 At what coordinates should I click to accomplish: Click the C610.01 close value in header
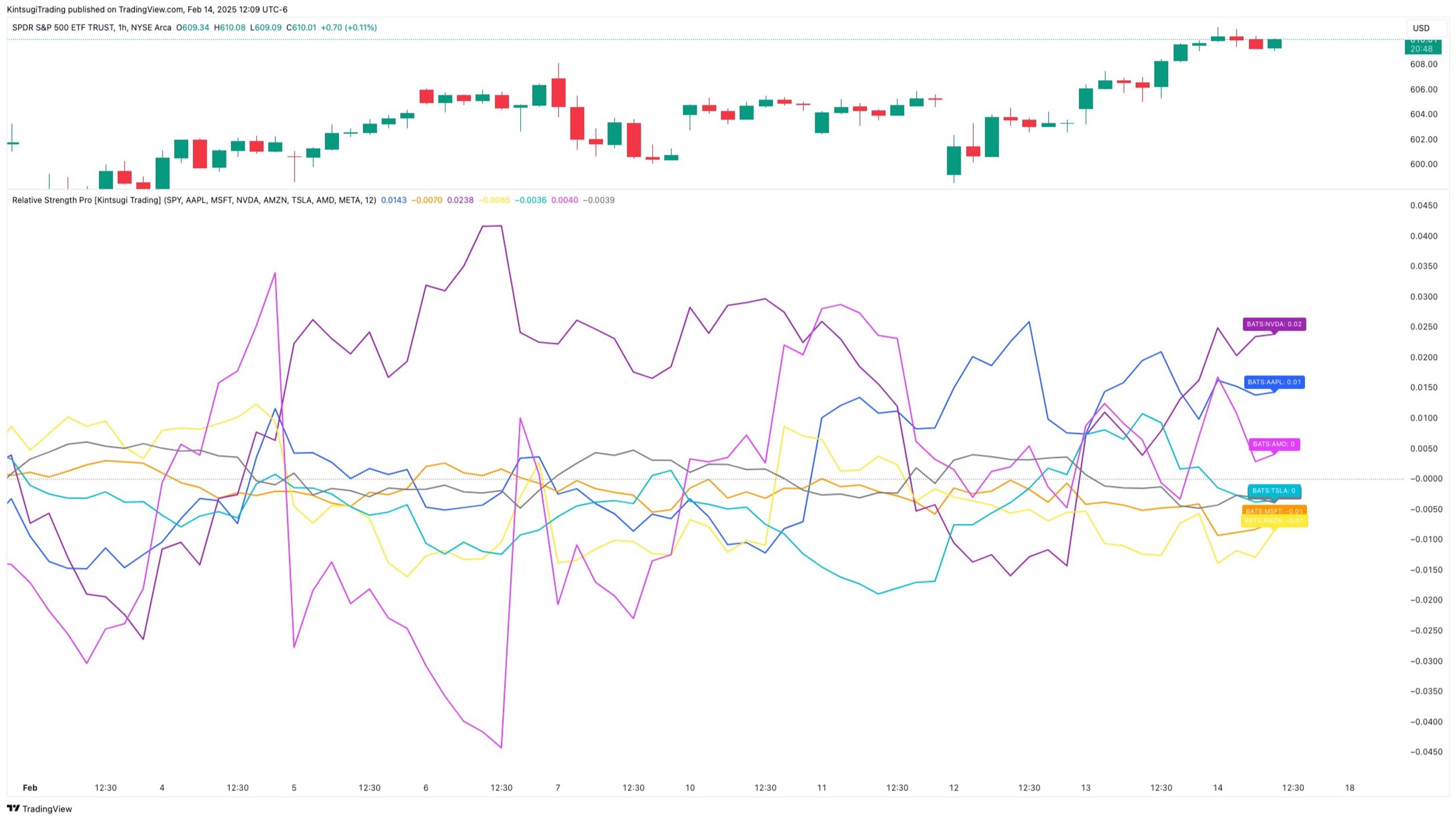(301, 27)
